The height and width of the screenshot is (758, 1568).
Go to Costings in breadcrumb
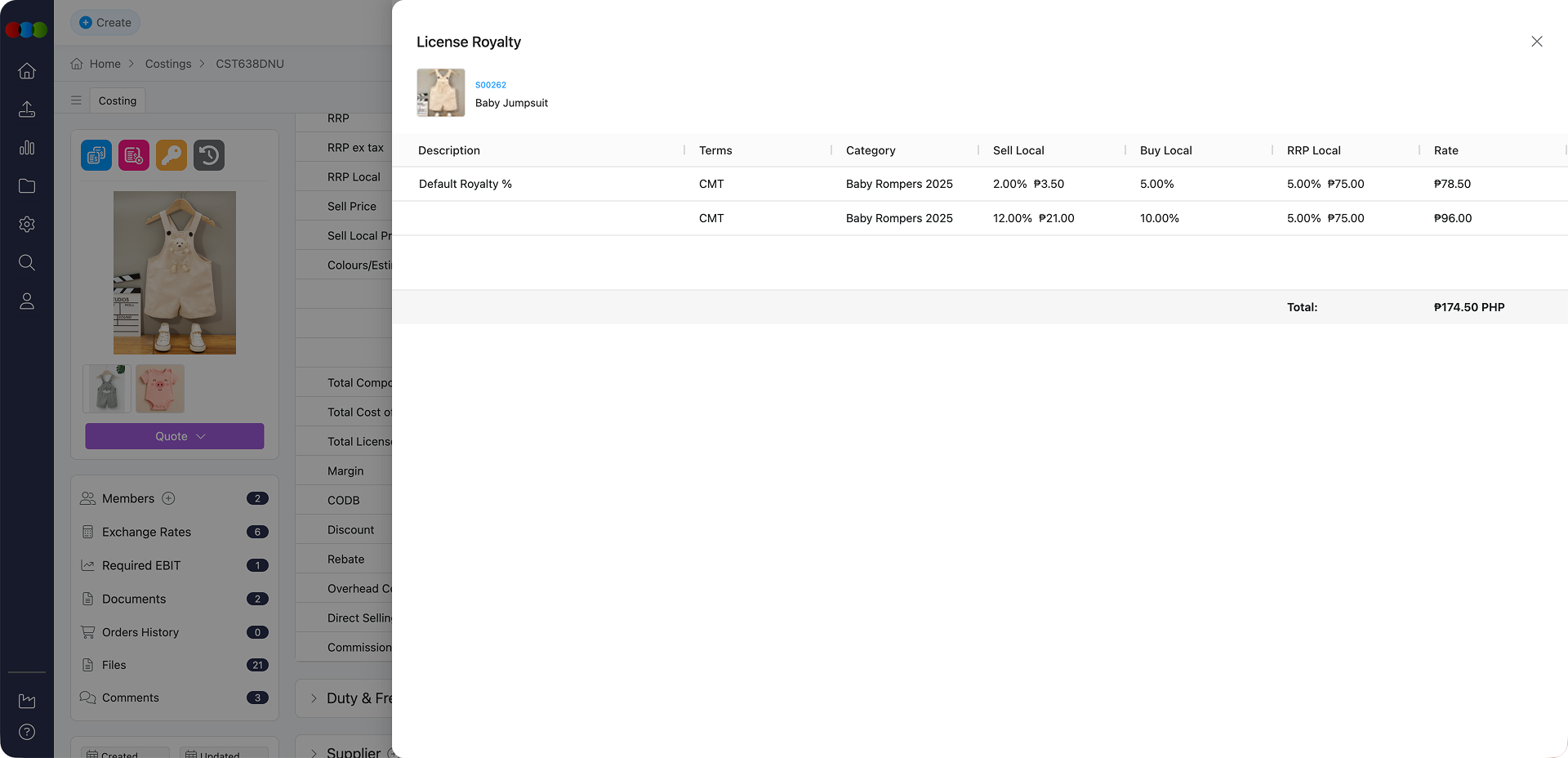(x=168, y=64)
